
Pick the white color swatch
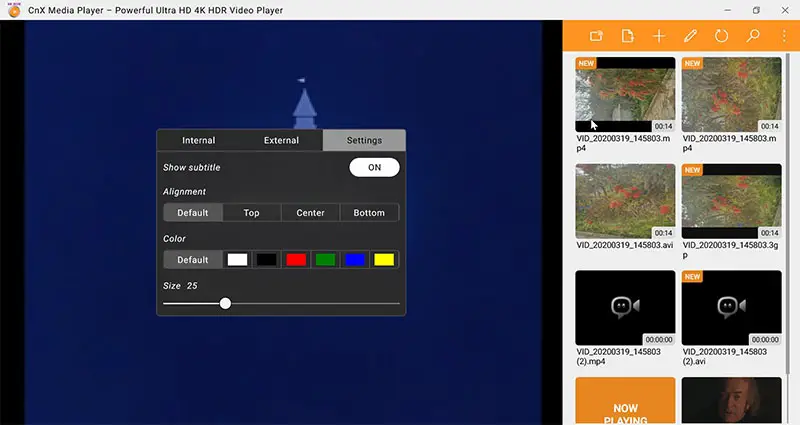point(237,260)
